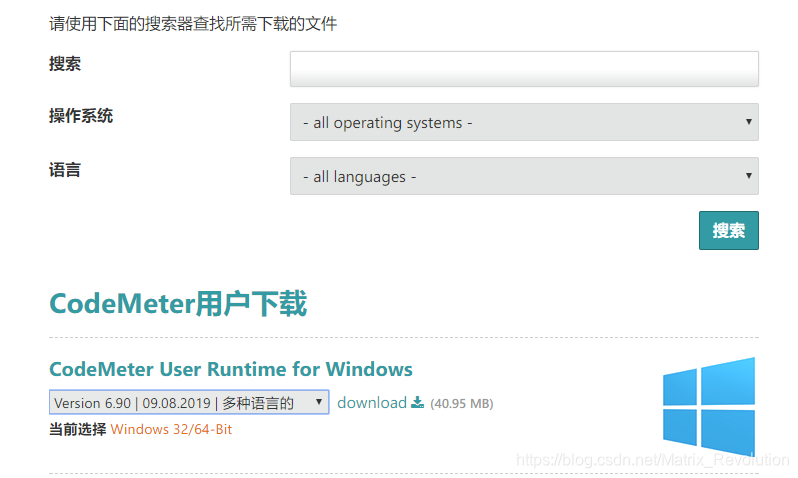Click the 搜索 field label
This screenshot has height=478, width=798.
click(65, 64)
